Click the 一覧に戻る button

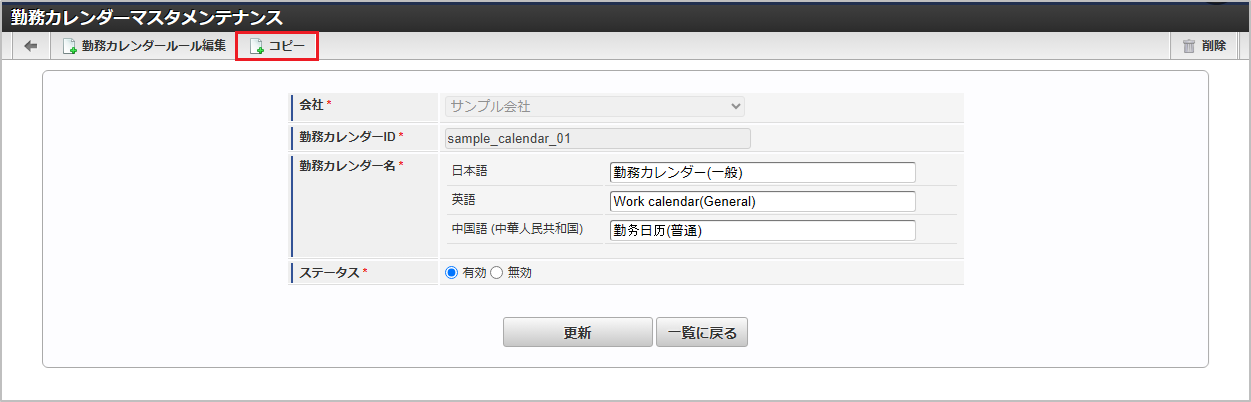pyautogui.click(x=702, y=333)
